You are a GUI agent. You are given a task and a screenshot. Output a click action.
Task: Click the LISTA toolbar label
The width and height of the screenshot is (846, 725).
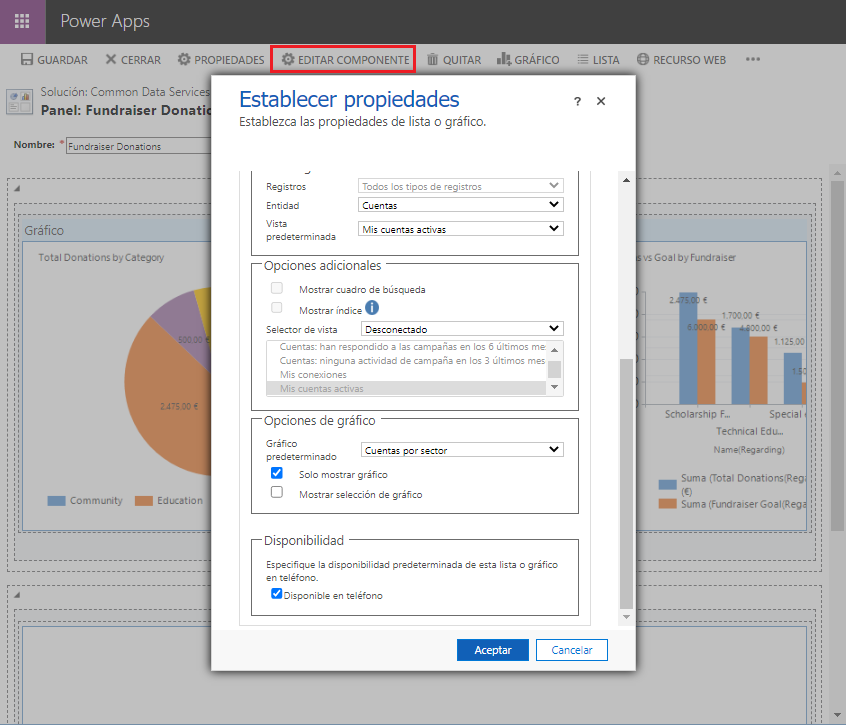point(606,60)
